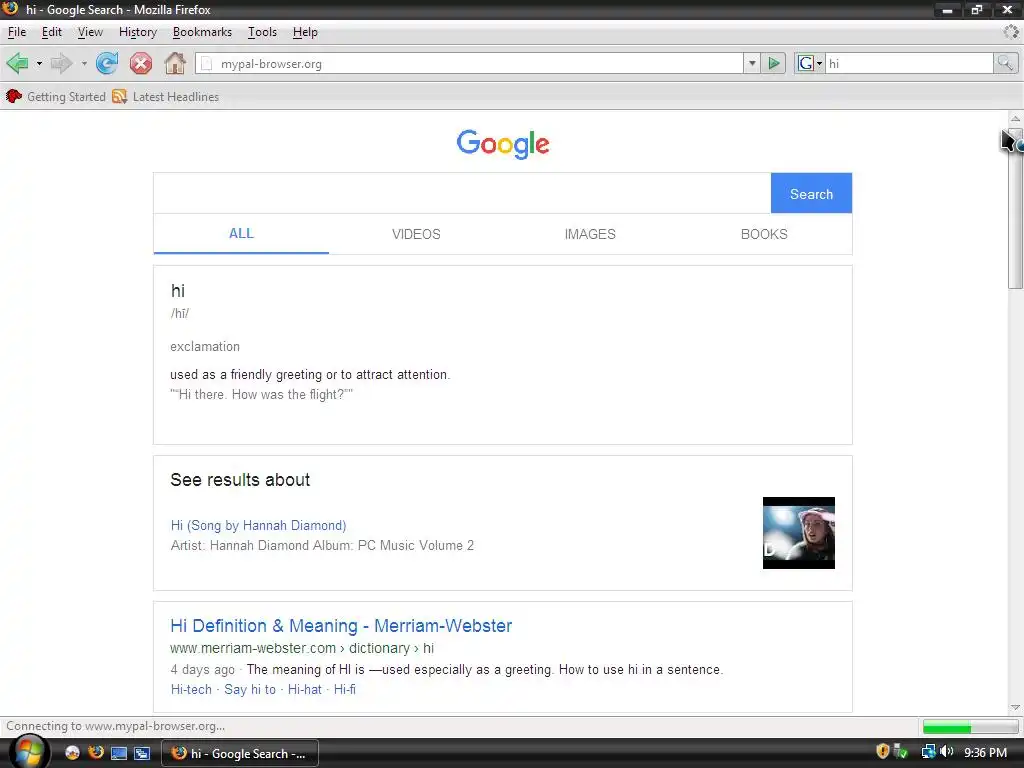Switch to the VIDEOS tab
Screen dimensions: 1024x768
pos(416,234)
